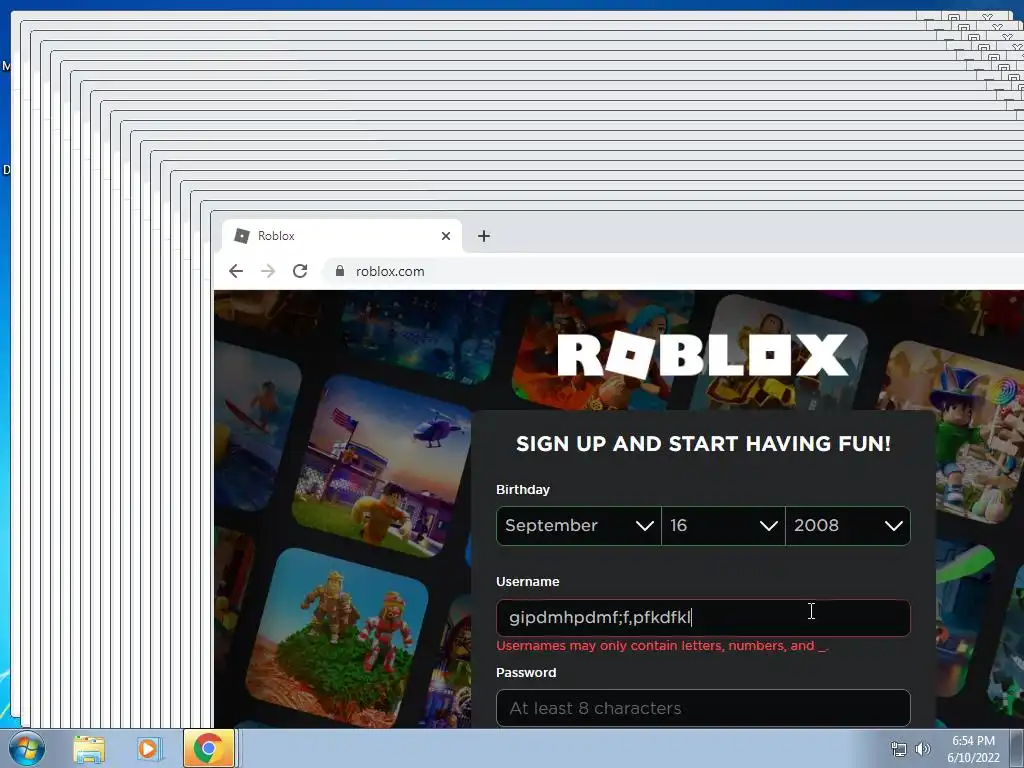Click the username error message text
The image size is (1024, 768).
point(662,646)
